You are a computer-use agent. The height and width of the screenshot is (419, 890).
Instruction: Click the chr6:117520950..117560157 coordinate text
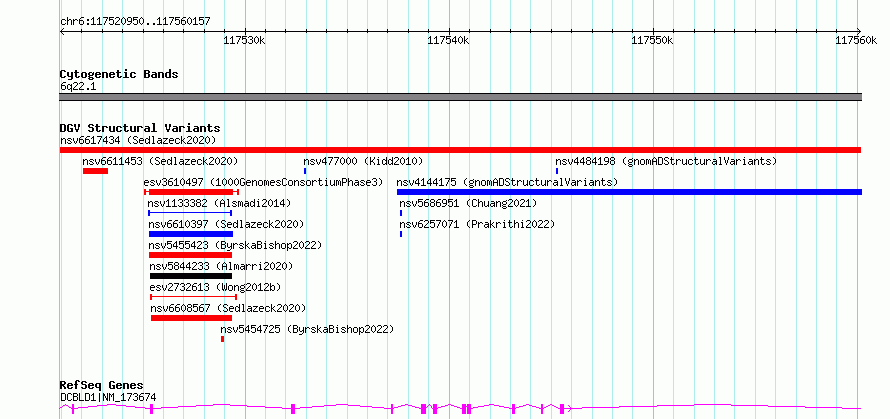tap(135, 22)
